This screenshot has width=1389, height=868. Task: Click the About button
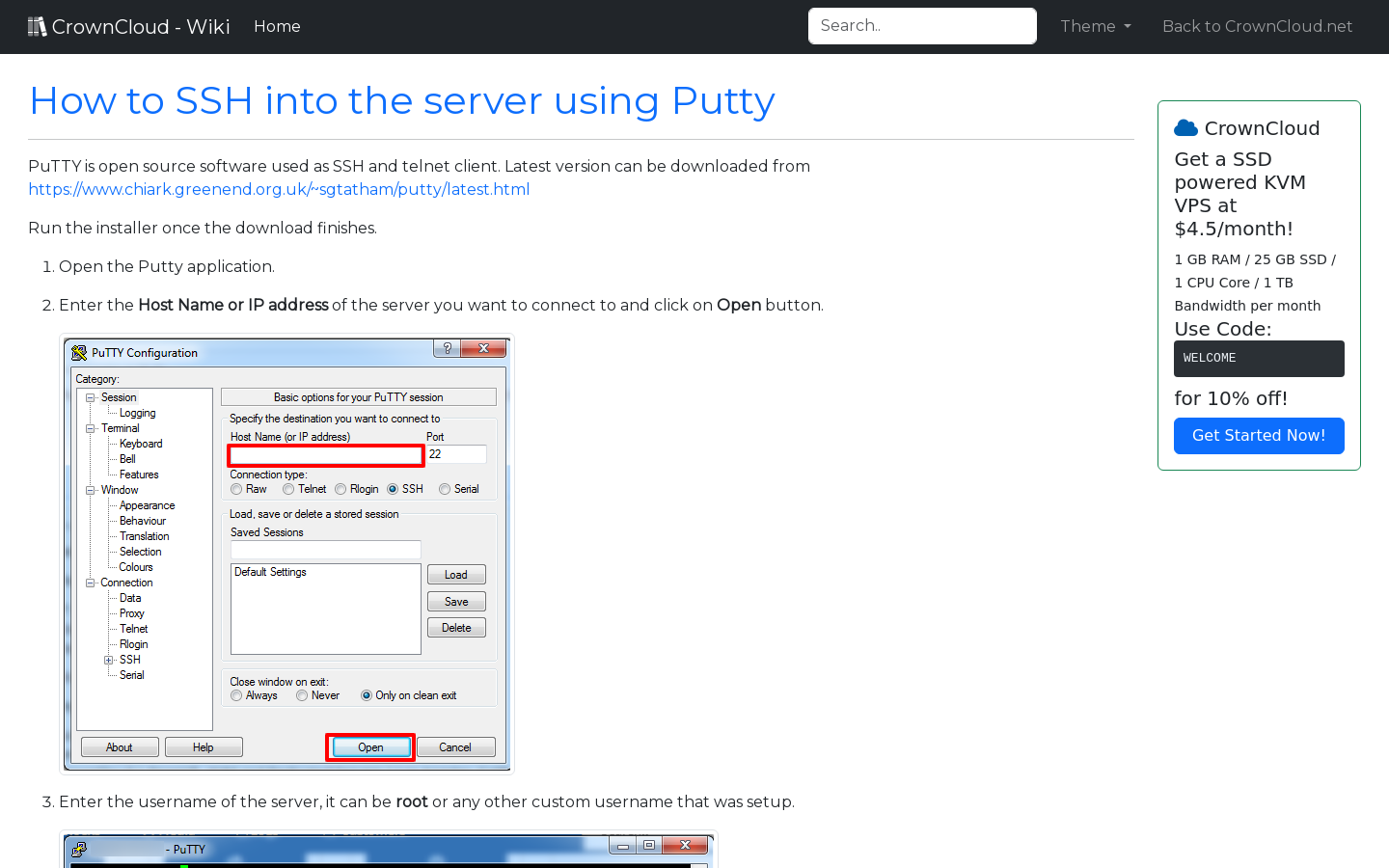tap(120, 747)
